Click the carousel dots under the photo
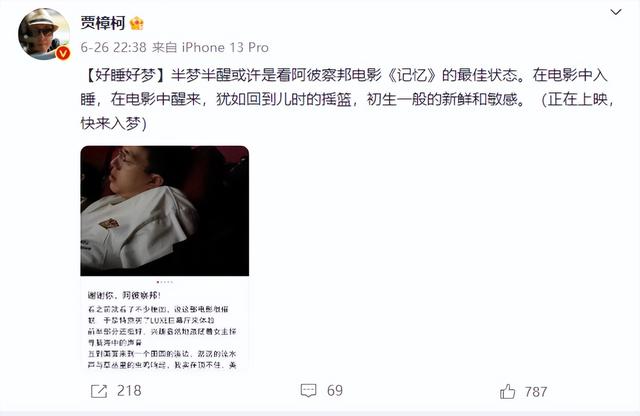 pyautogui.click(x=165, y=282)
